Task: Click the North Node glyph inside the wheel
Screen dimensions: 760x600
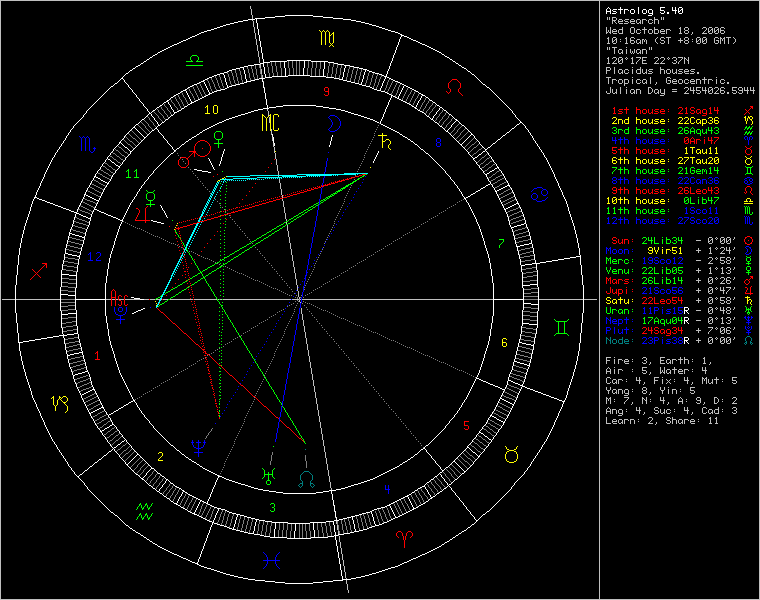Action: 306,479
